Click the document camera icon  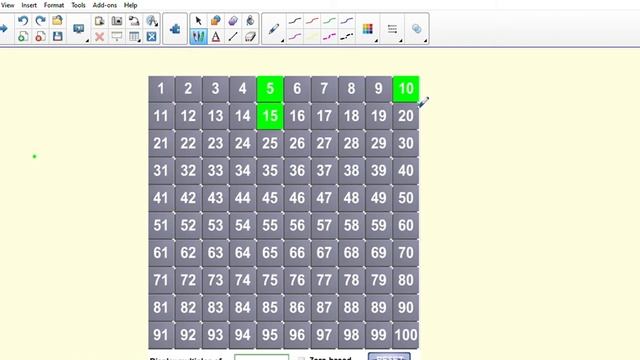[134, 21]
